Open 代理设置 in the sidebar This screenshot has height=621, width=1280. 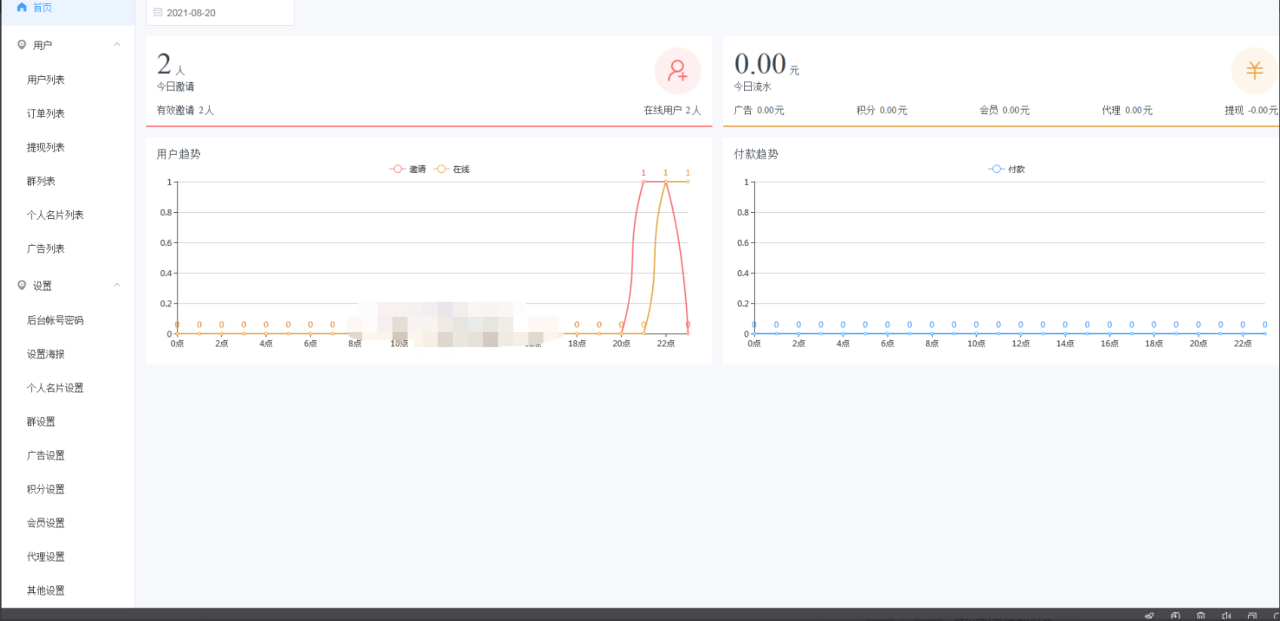pos(46,557)
